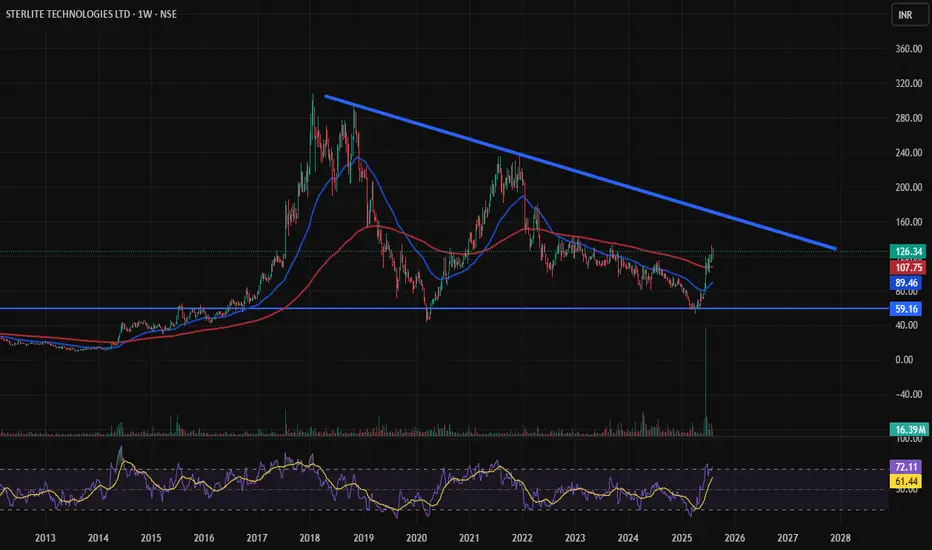
Task: Select the descending blue trendline
Action: click(x=580, y=172)
